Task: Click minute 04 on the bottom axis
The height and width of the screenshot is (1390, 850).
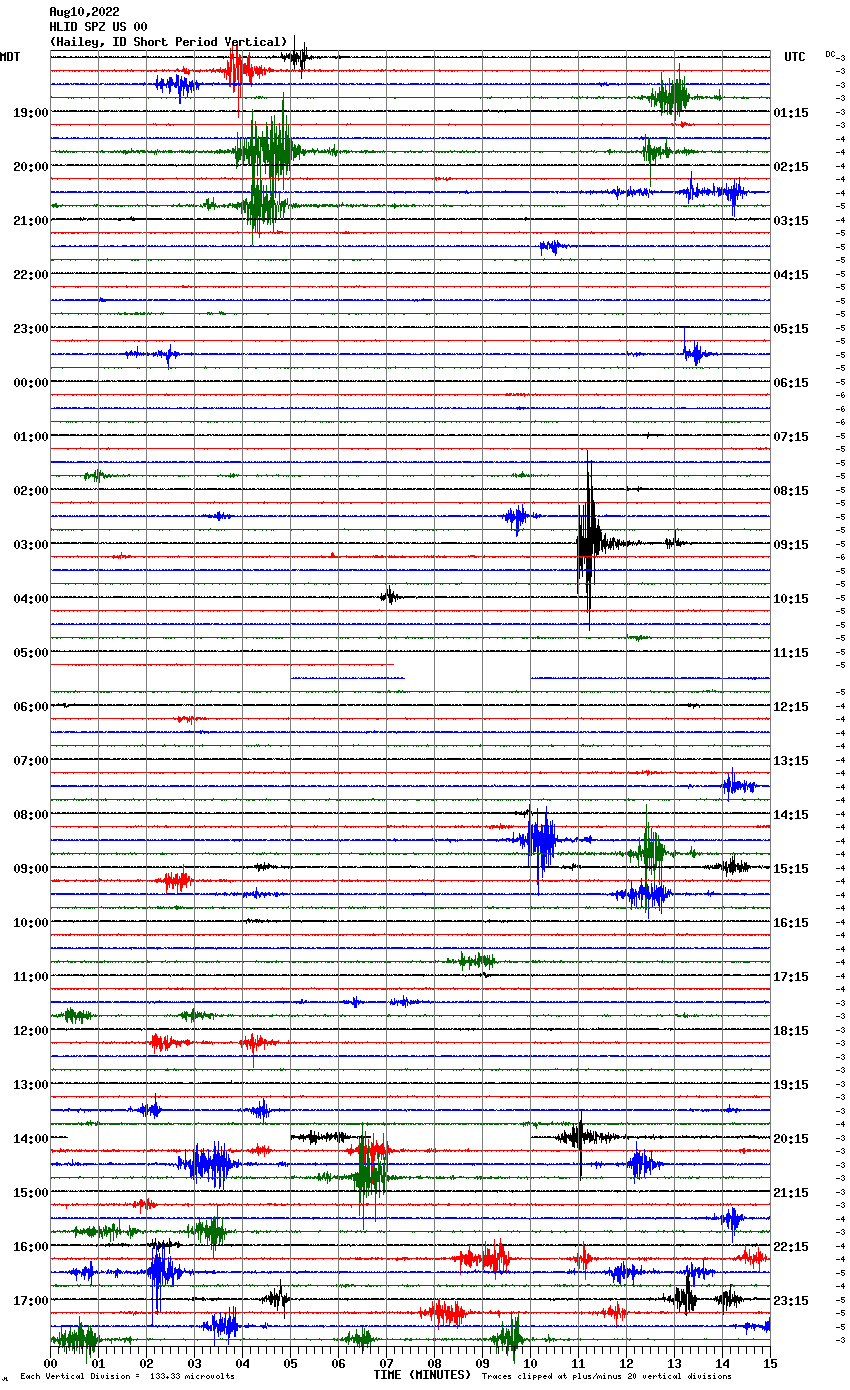Action: coord(242,1363)
